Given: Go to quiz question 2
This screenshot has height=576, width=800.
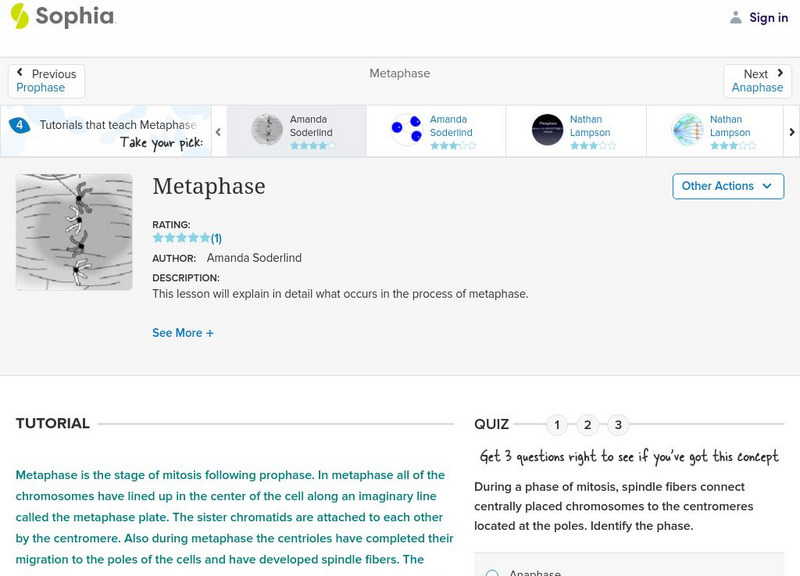Looking at the screenshot, I should click(588, 425).
